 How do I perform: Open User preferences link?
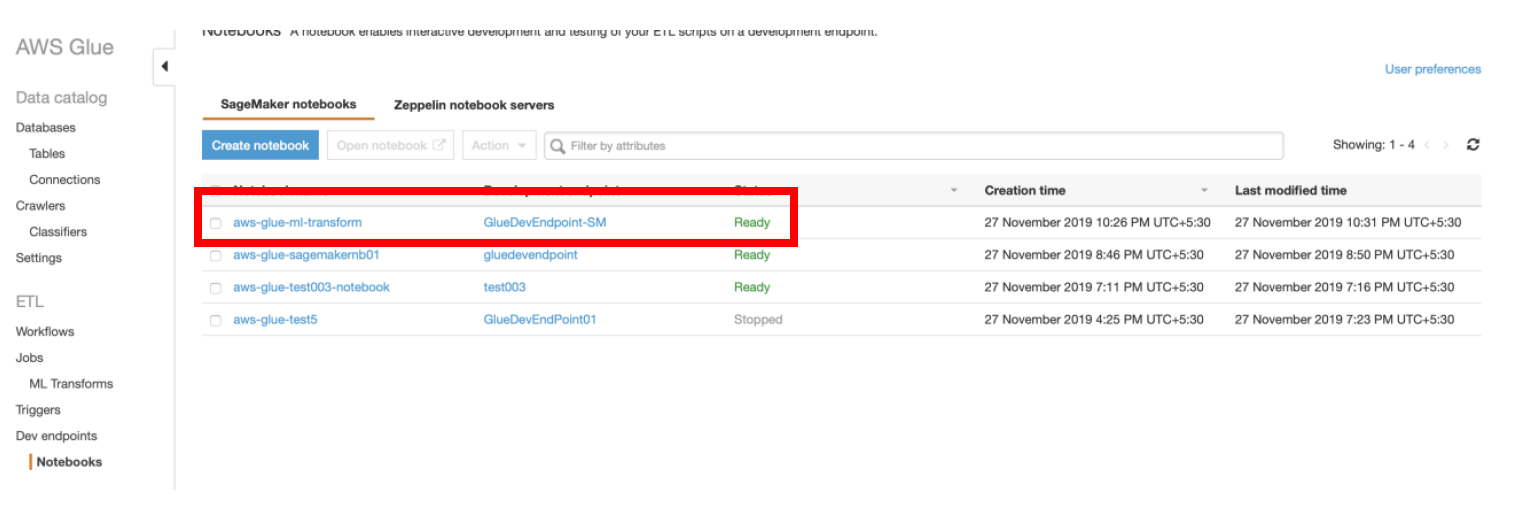[x=1432, y=69]
